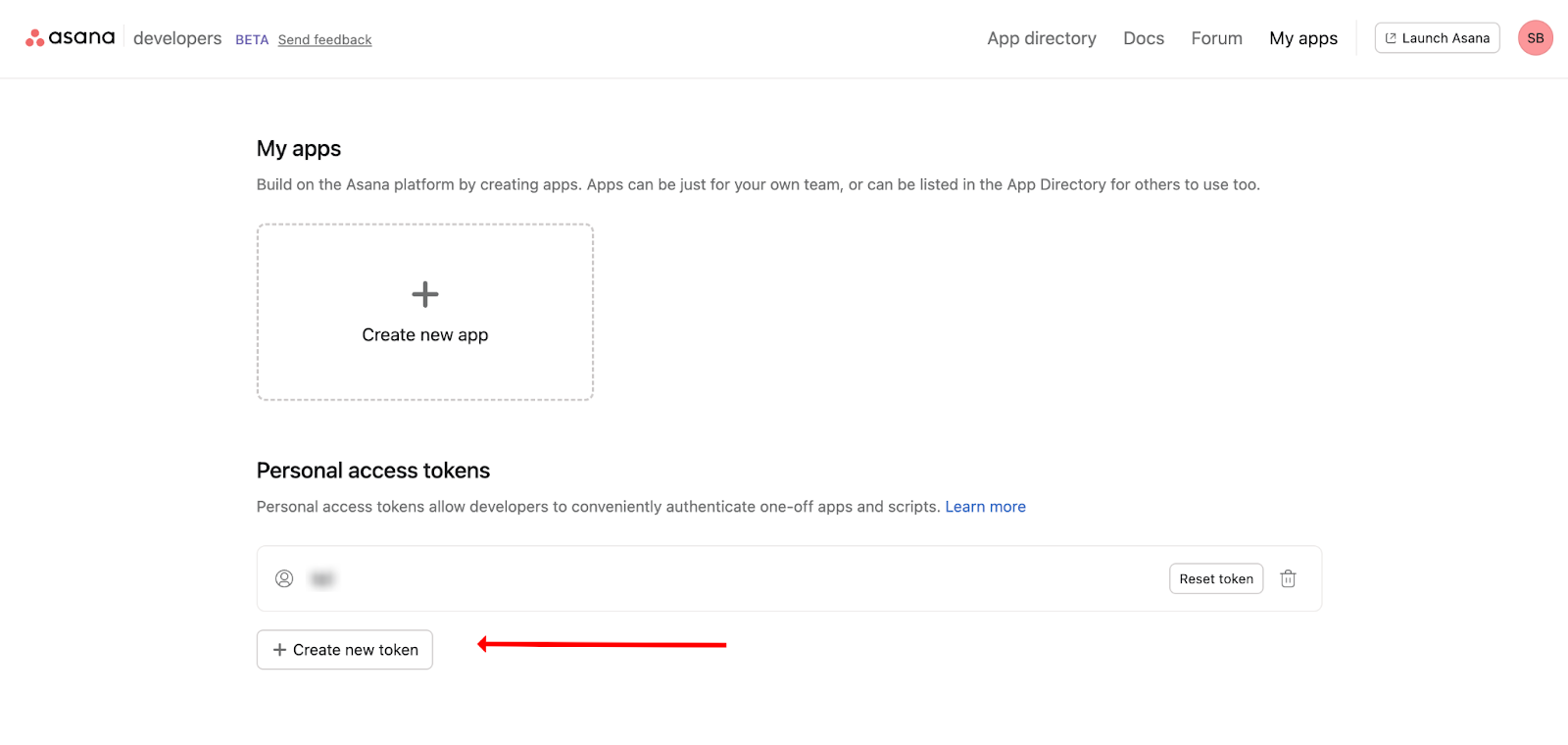Open Send feedback link
The width and height of the screenshot is (1568, 745).
(x=324, y=40)
